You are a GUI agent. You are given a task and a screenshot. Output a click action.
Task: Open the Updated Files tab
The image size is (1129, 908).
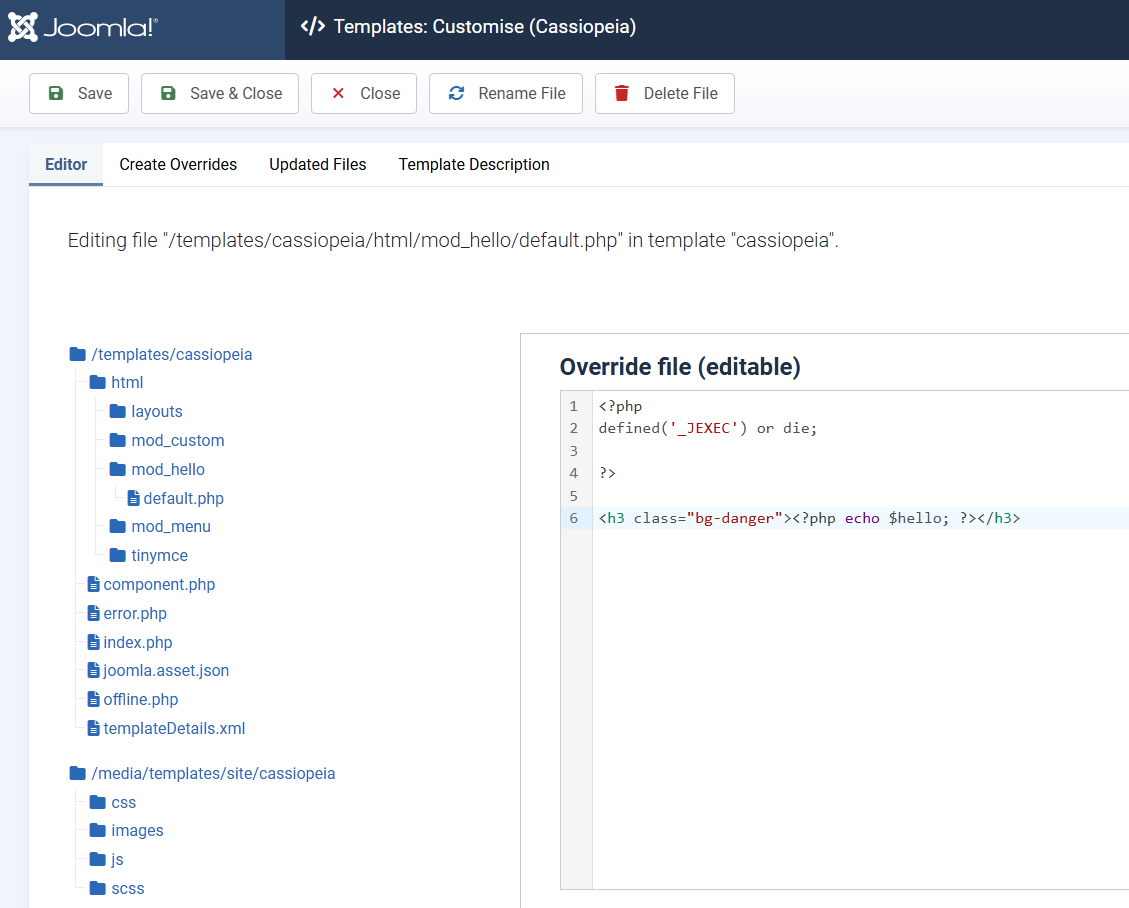[x=317, y=164]
